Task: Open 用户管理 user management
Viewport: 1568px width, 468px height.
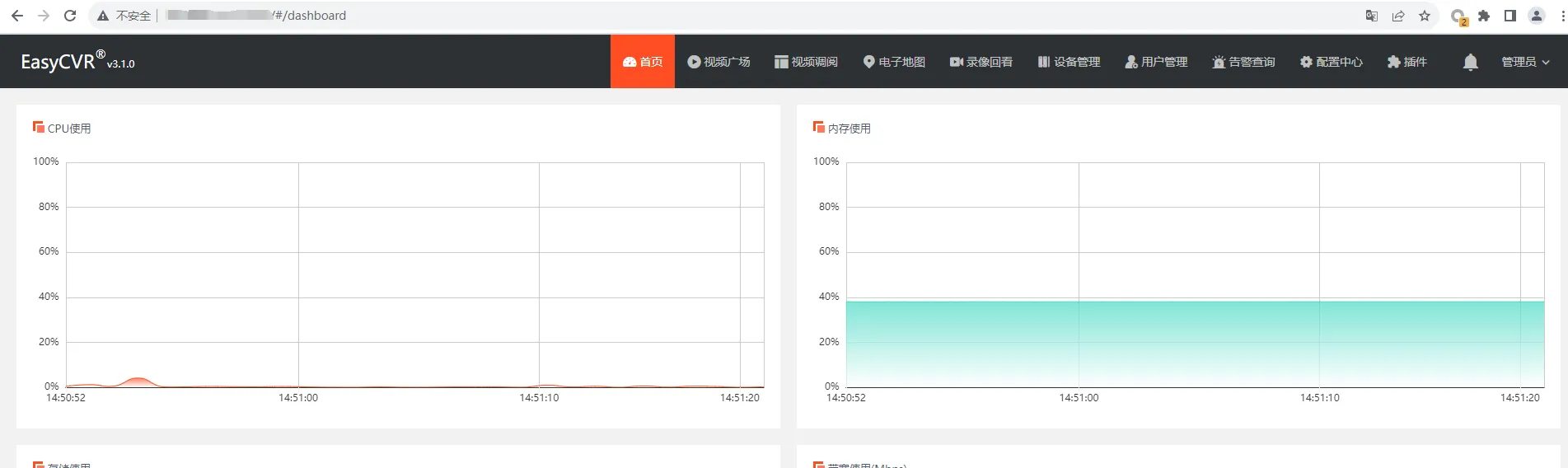Action: (x=1156, y=62)
